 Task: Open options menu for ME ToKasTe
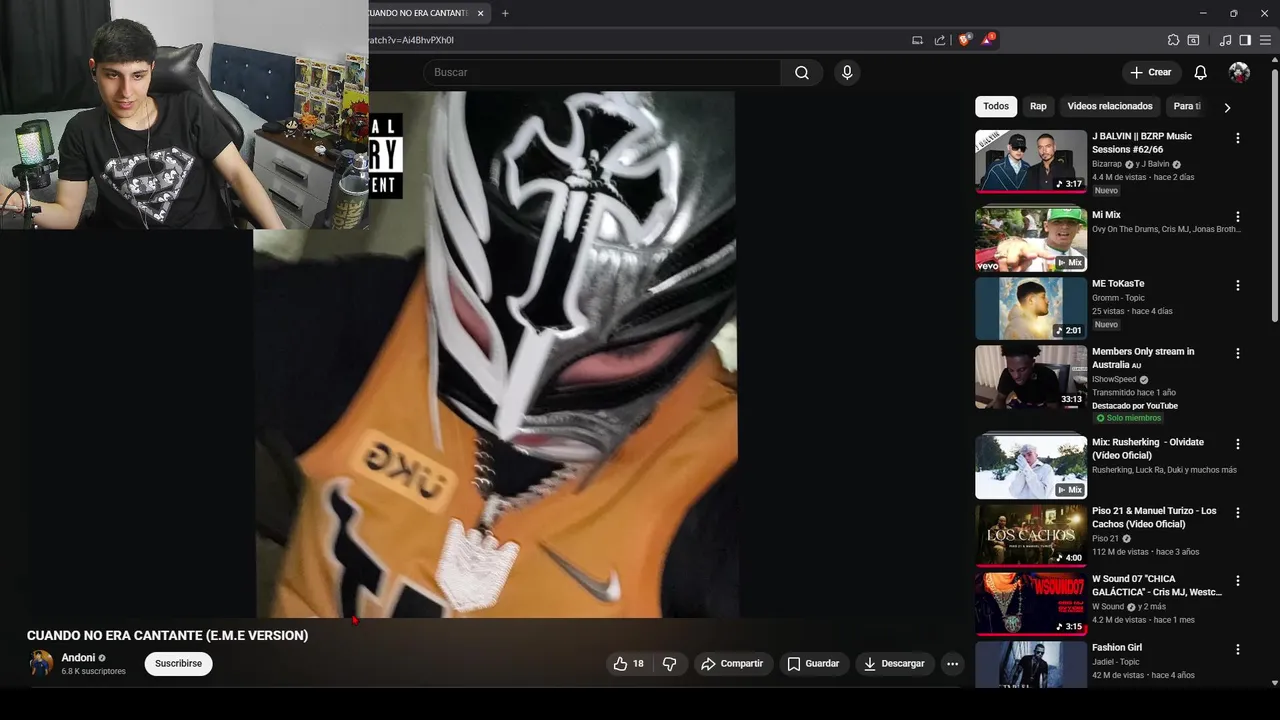(1238, 285)
